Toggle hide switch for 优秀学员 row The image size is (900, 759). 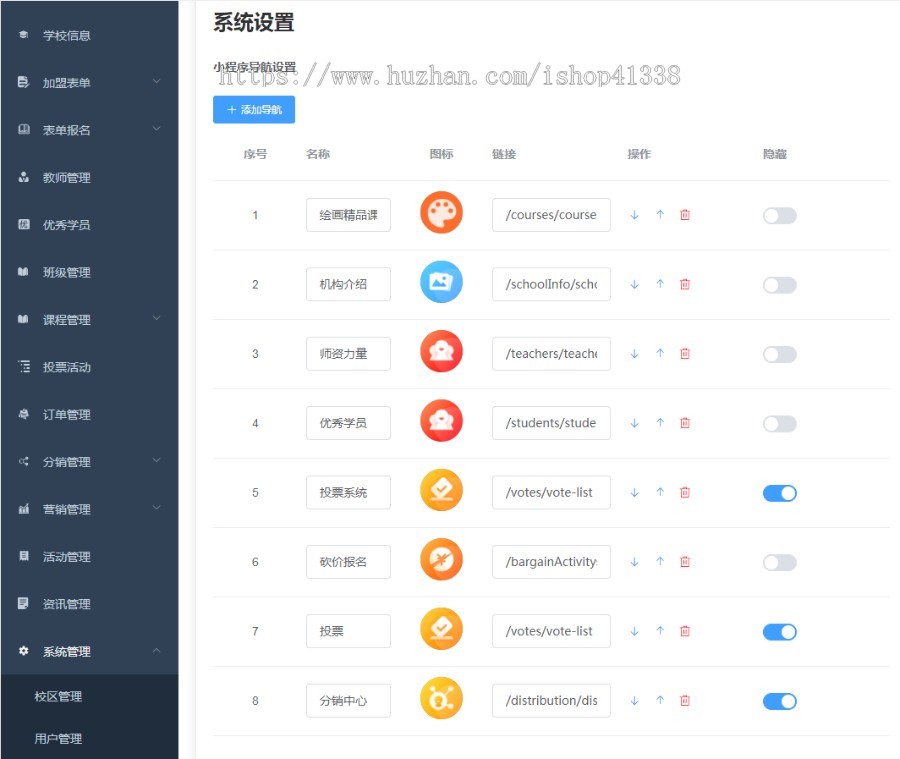(x=779, y=424)
